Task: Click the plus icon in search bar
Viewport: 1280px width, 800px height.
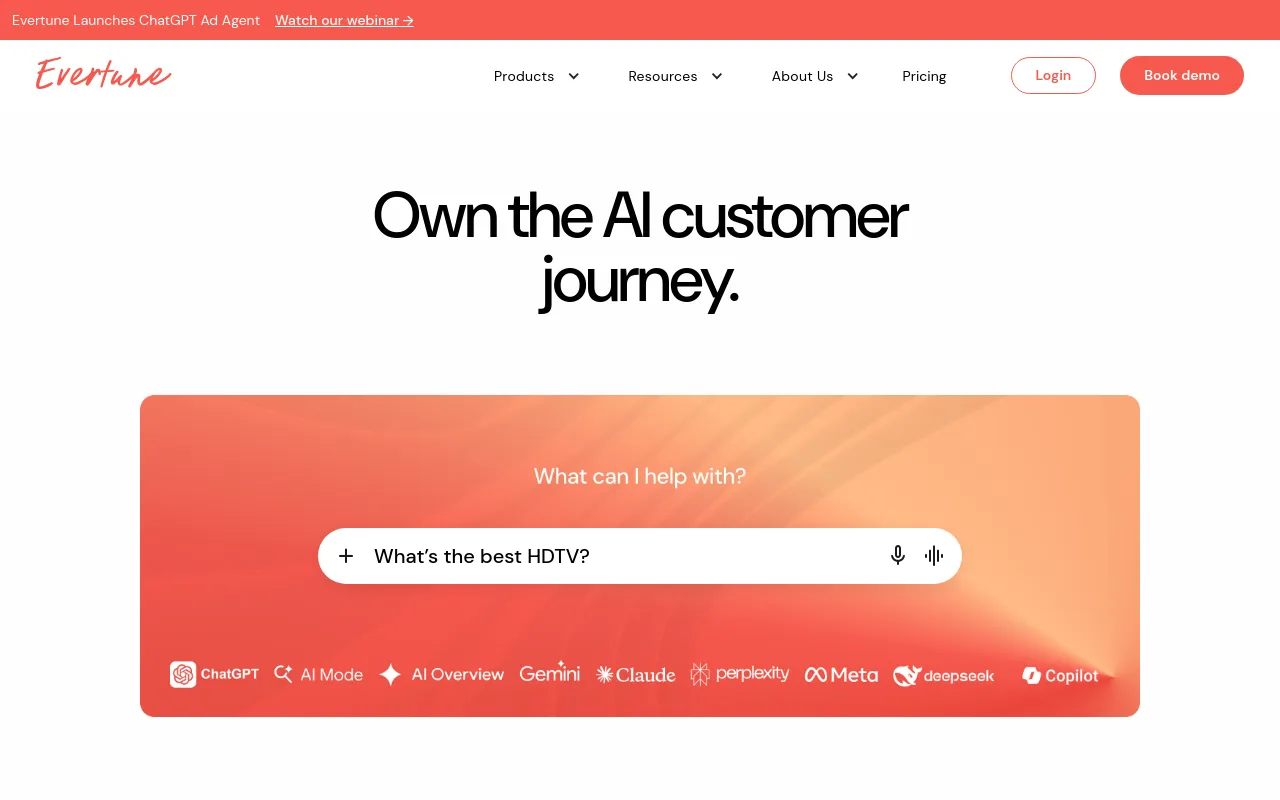Action: point(346,556)
